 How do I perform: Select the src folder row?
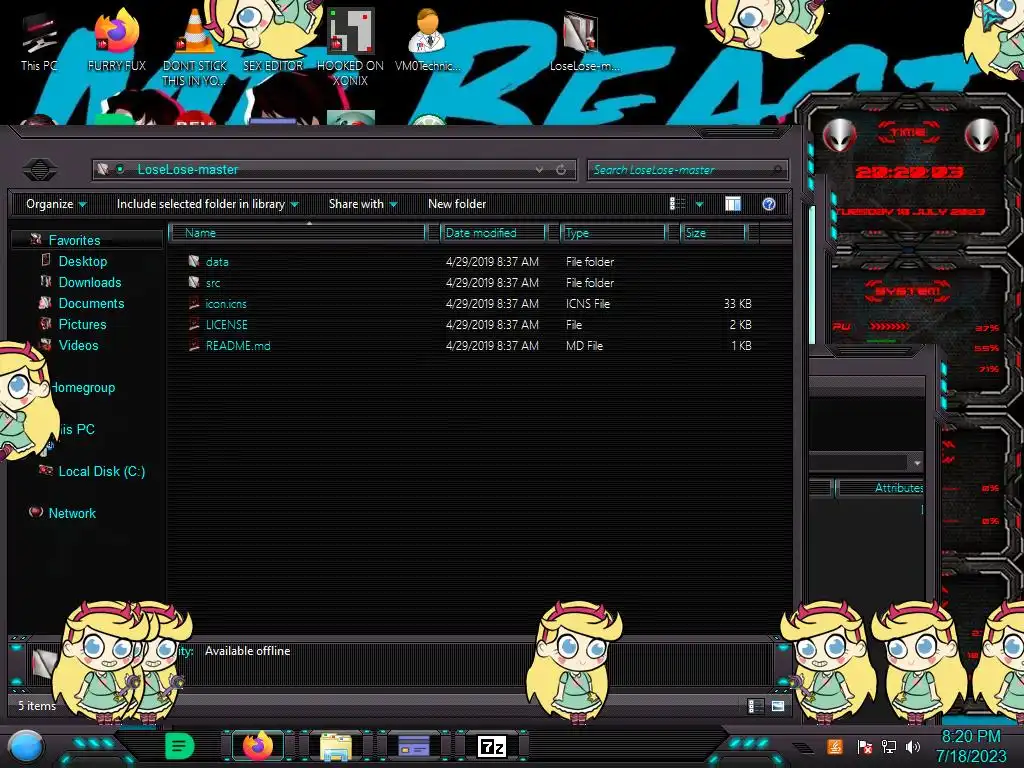(x=470, y=283)
